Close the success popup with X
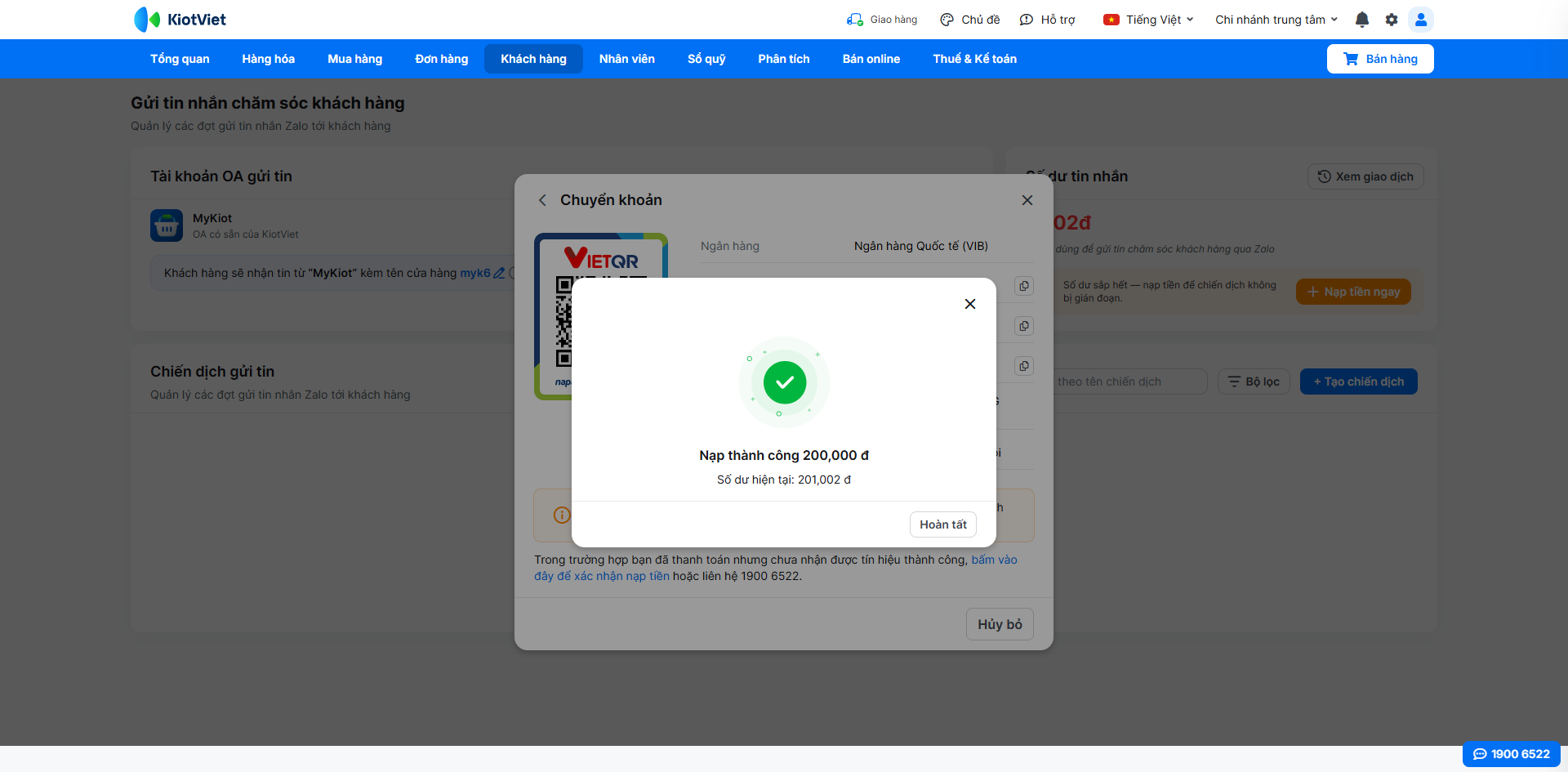1568x772 pixels. pyautogui.click(x=970, y=304)
